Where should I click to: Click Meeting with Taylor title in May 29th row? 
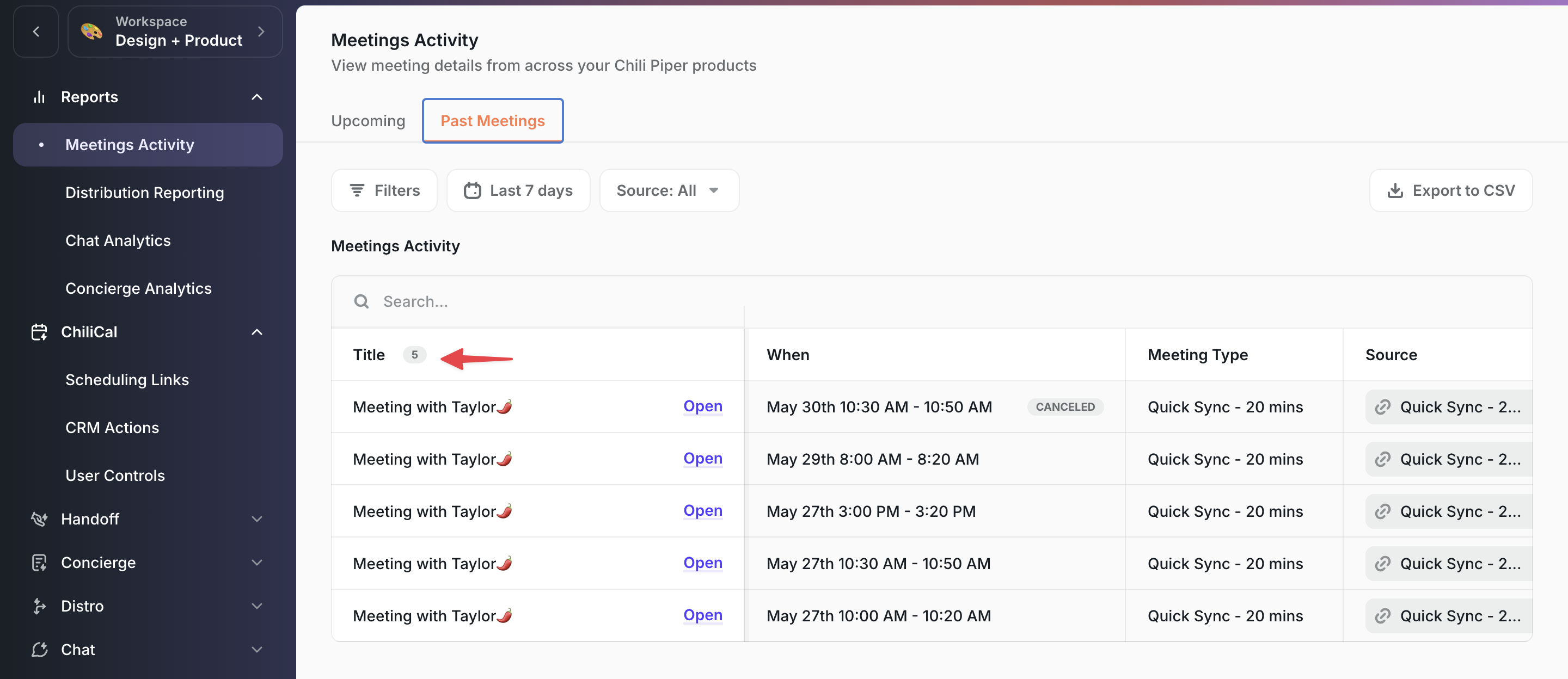point(432,459)
